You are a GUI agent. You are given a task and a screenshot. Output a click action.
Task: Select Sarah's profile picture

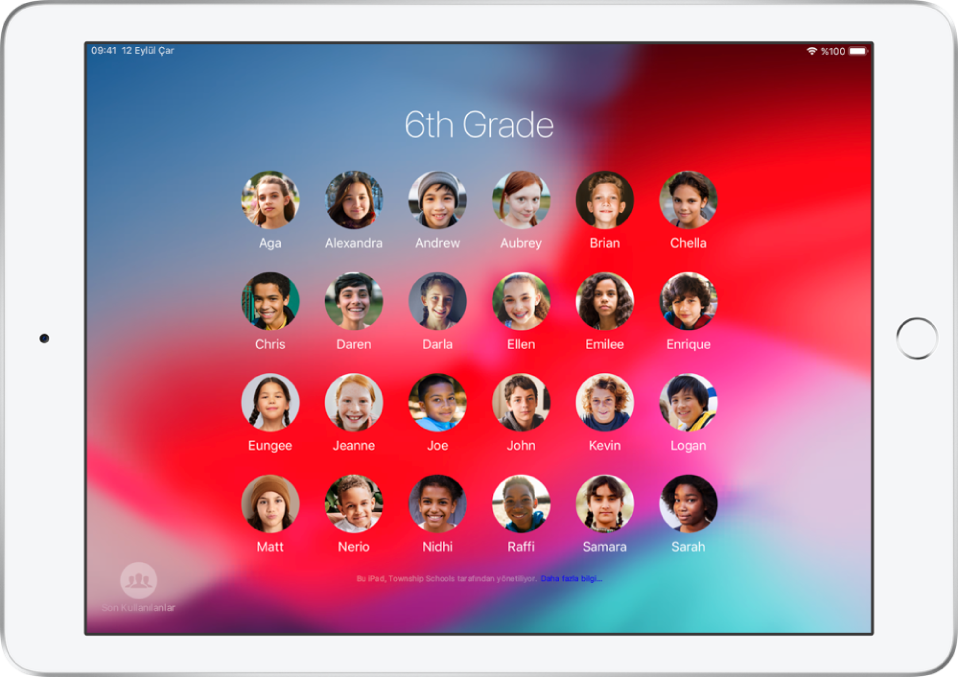(688, 504)
